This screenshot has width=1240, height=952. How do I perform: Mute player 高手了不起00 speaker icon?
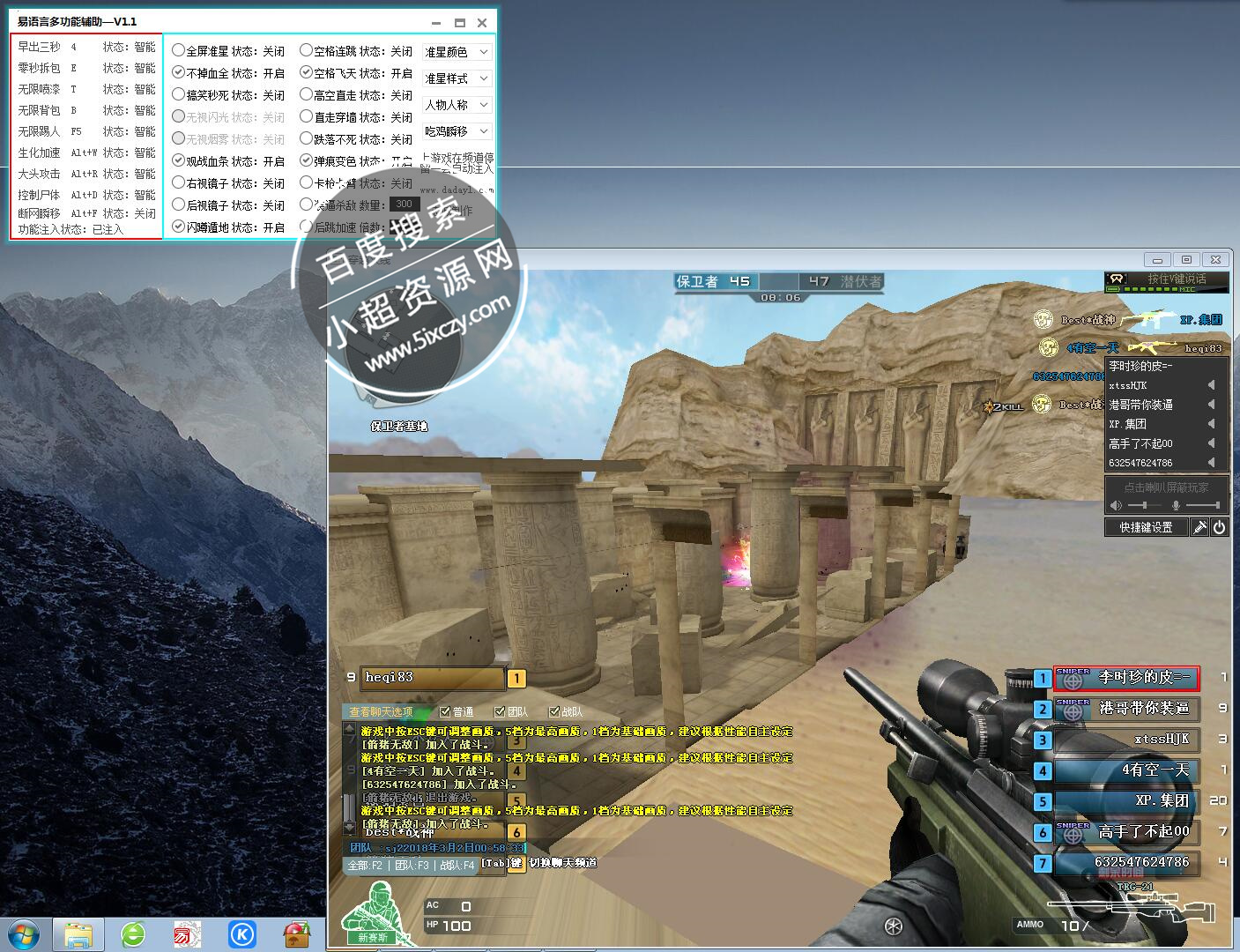[x=1211, y=443]
